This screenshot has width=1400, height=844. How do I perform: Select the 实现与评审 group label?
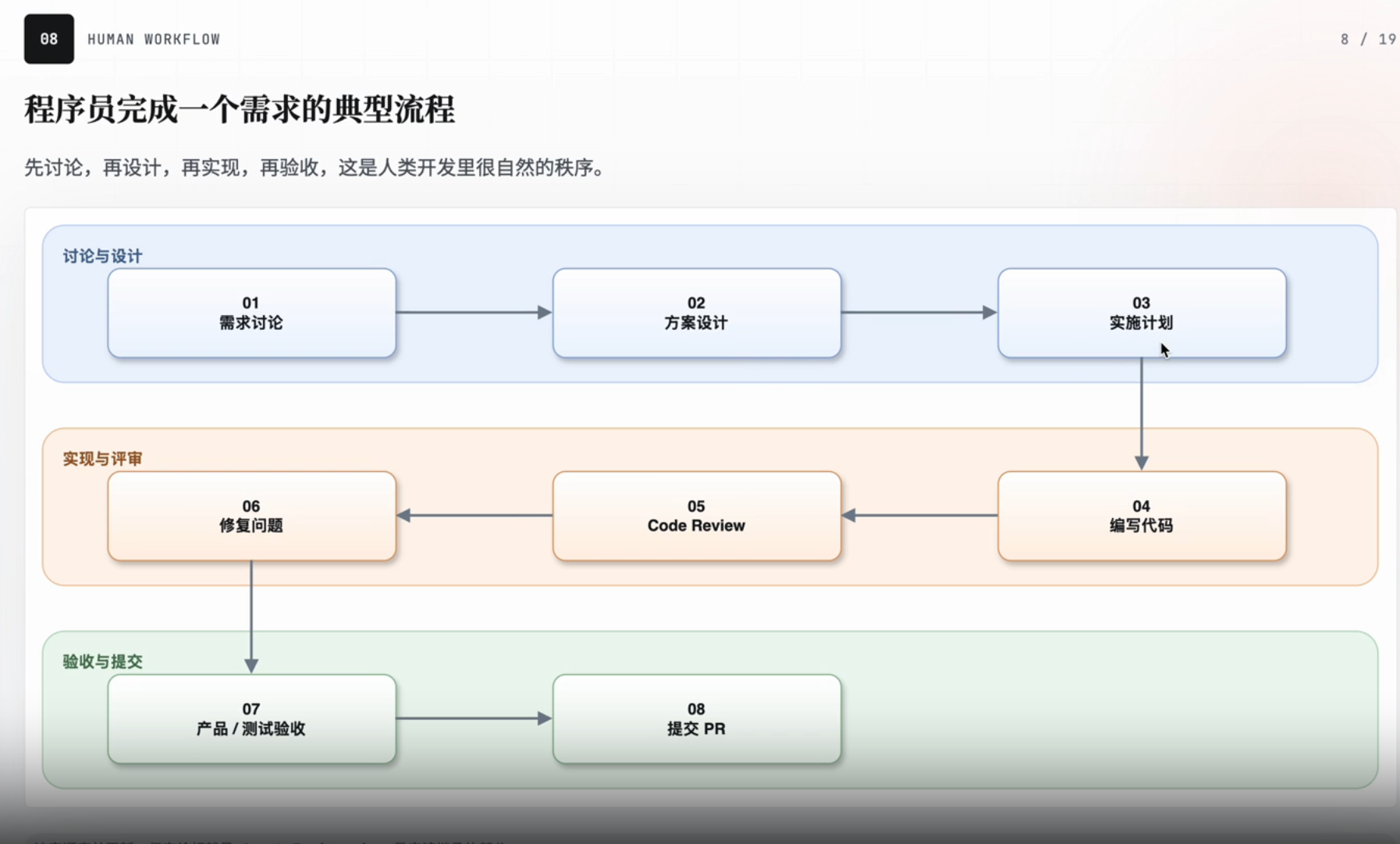click(103, 459)
